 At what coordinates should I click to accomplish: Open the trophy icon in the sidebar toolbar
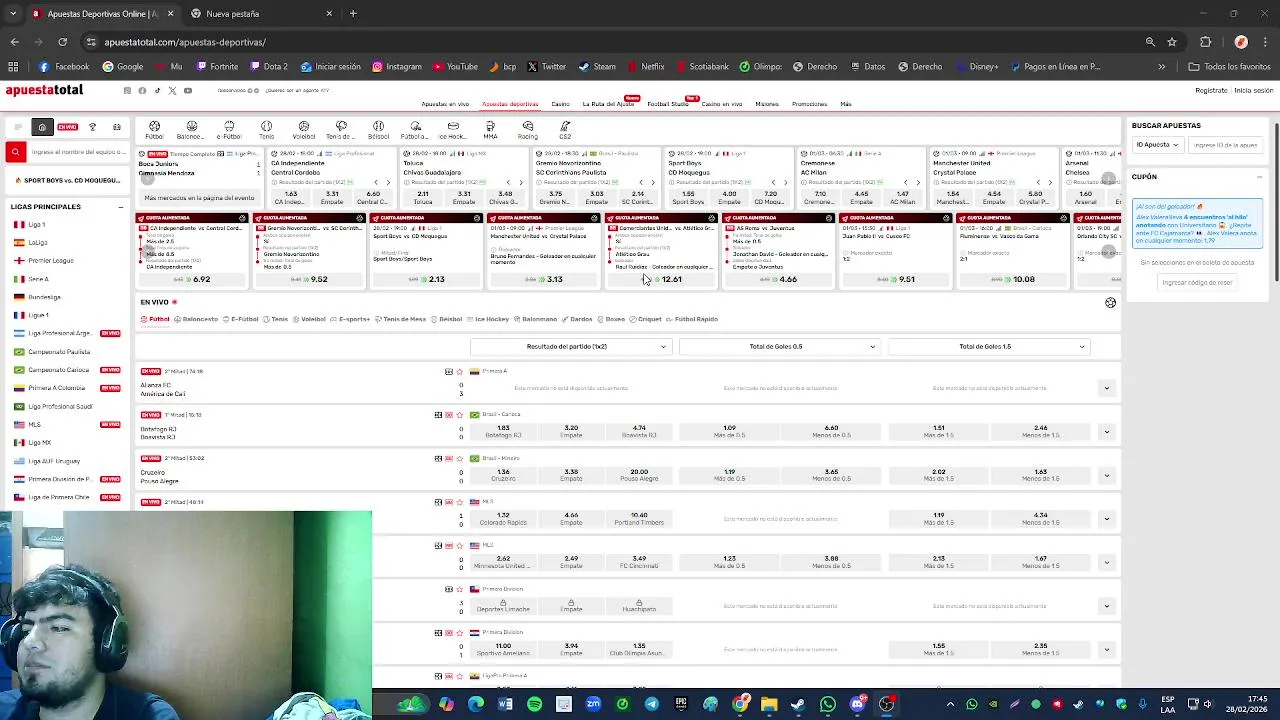pos(92,127)
